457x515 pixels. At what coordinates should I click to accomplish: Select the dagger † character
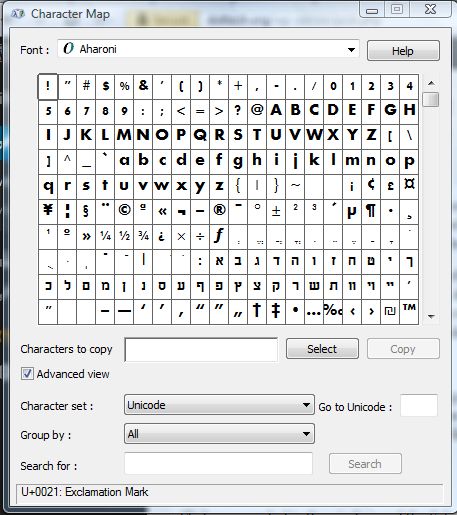pyautogui.click(x=257, y=311)
